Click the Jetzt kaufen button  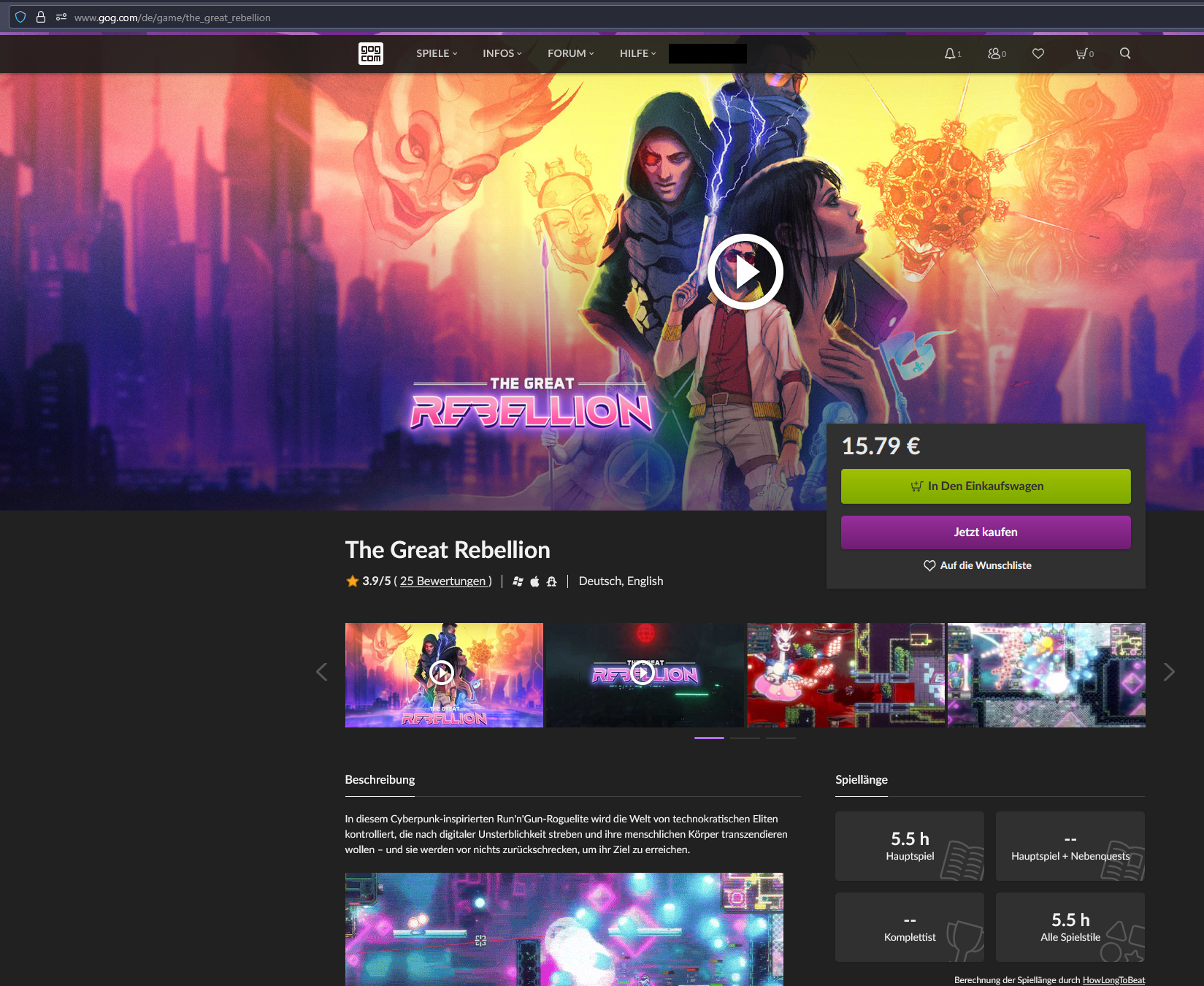(x=986, y=532)
